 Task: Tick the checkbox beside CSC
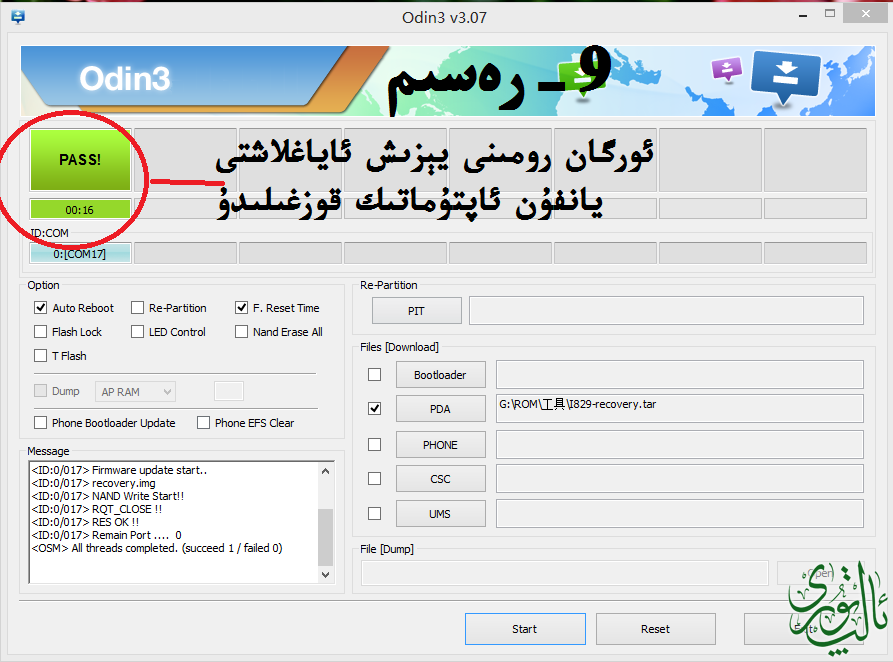[x=374, y=479]
